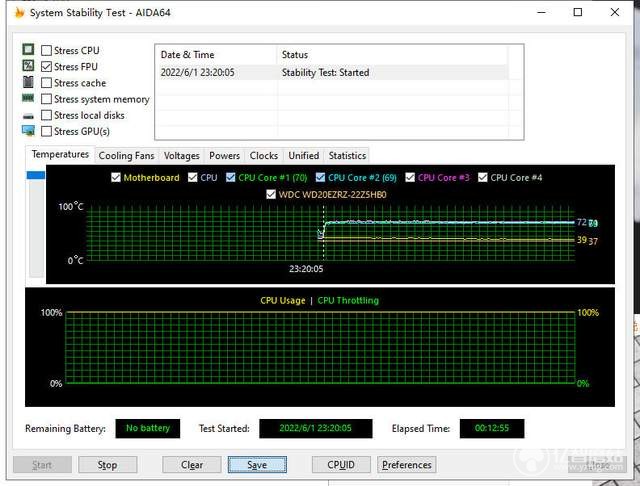Click the system memory RAM icon
Screen dimensions: 640x486
[x=28, y=98]
